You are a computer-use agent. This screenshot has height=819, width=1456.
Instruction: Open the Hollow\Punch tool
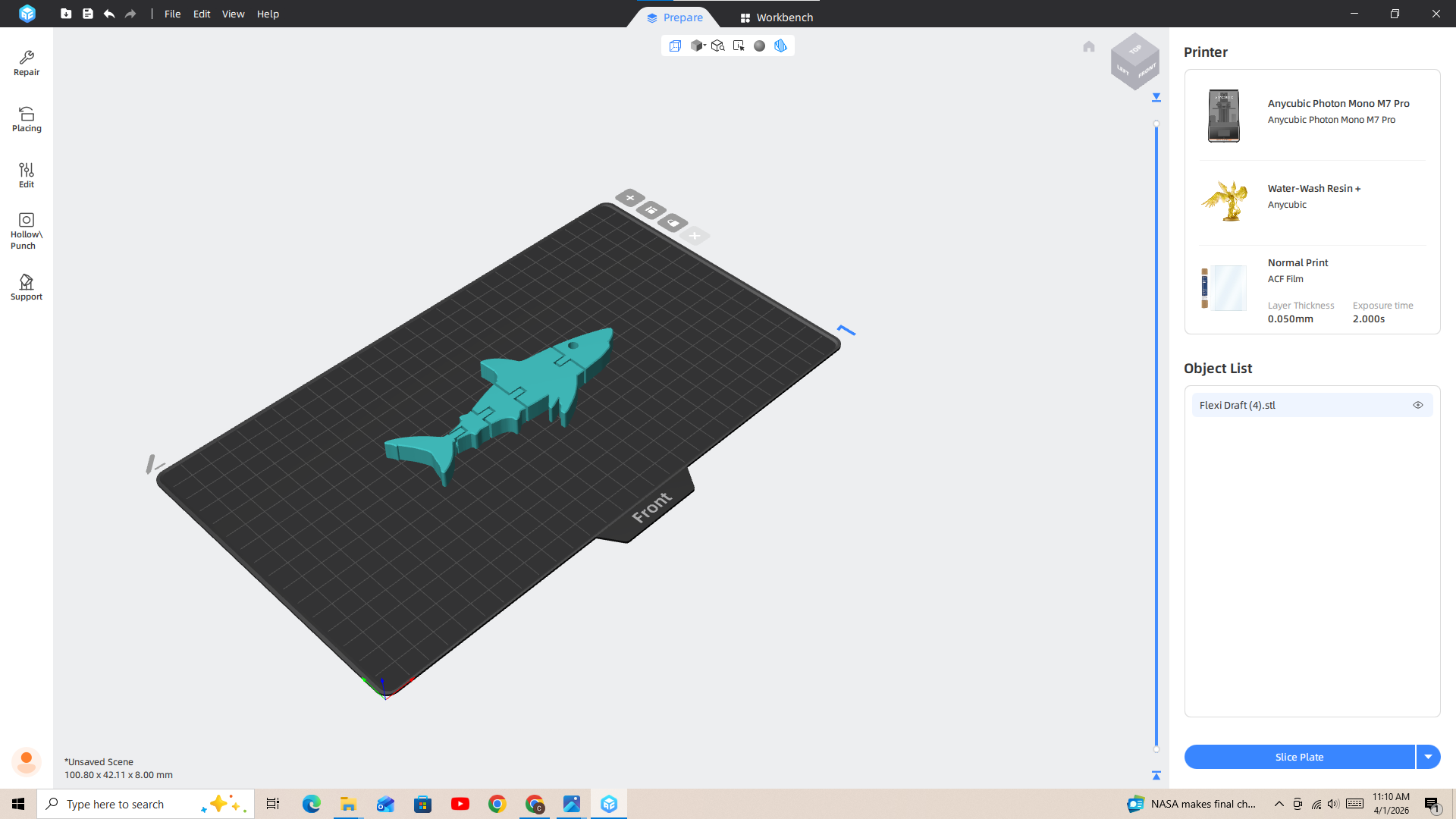point(26,229)
